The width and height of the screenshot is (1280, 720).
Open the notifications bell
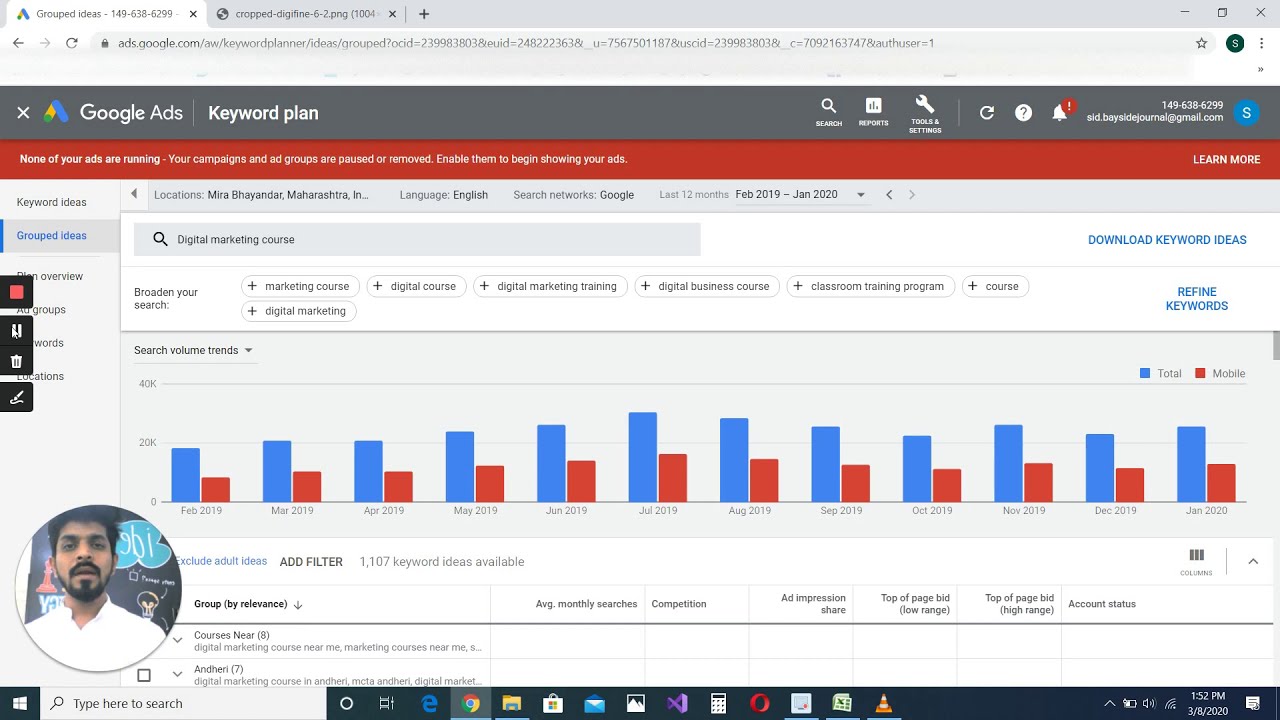click(x=1060, y=113)
